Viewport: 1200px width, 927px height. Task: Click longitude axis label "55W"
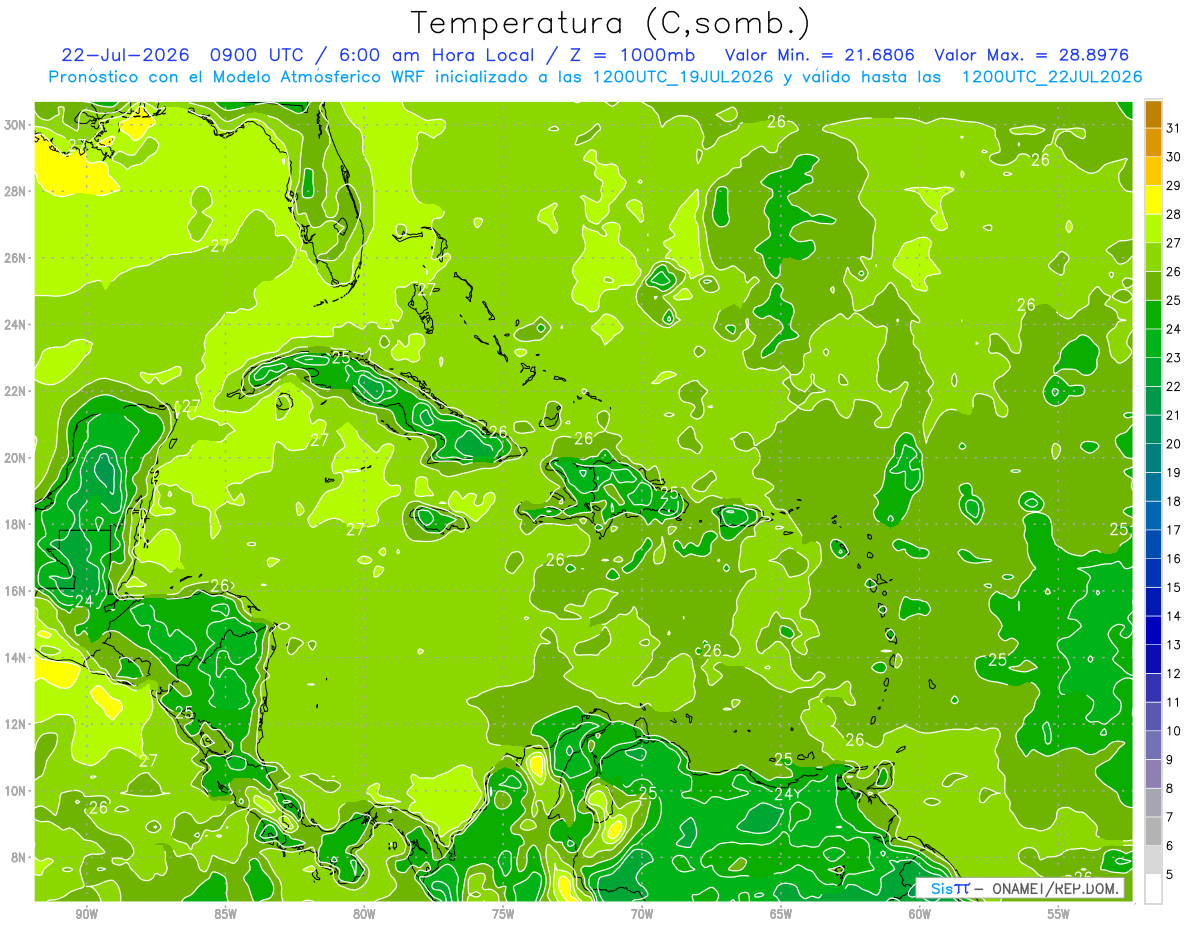point(1059,914)
